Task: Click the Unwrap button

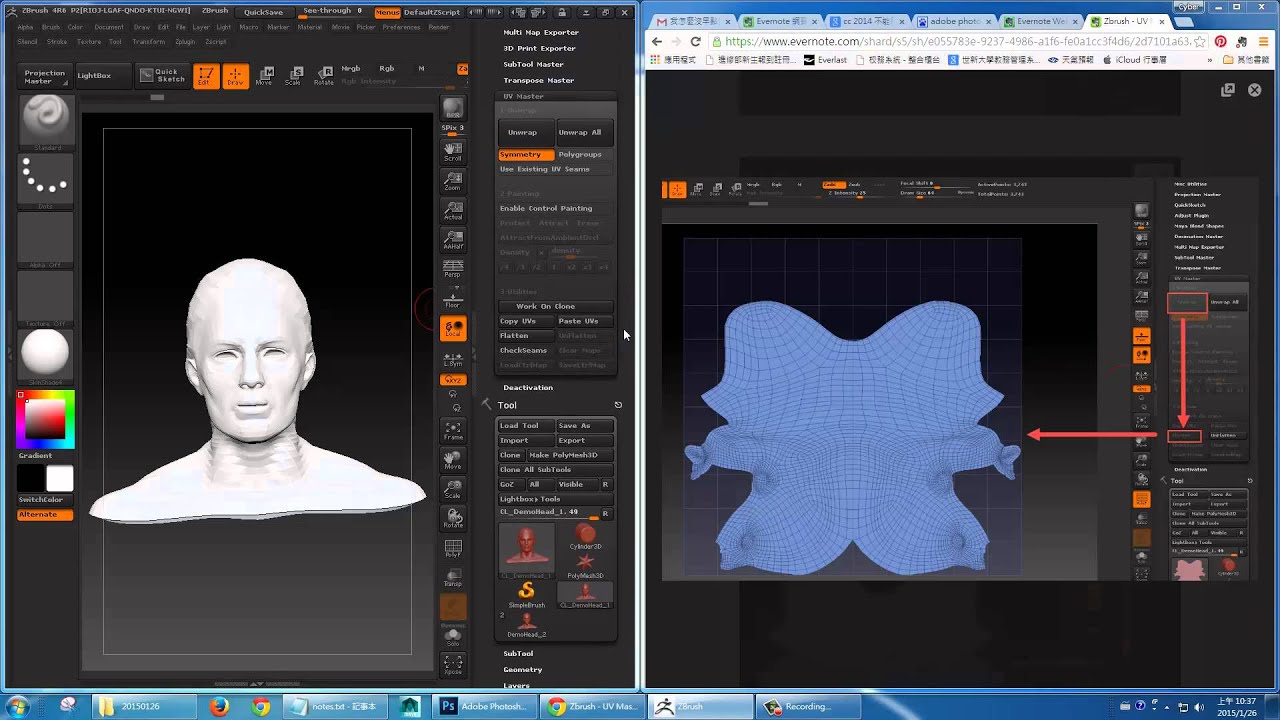Action: click(526, 132)
